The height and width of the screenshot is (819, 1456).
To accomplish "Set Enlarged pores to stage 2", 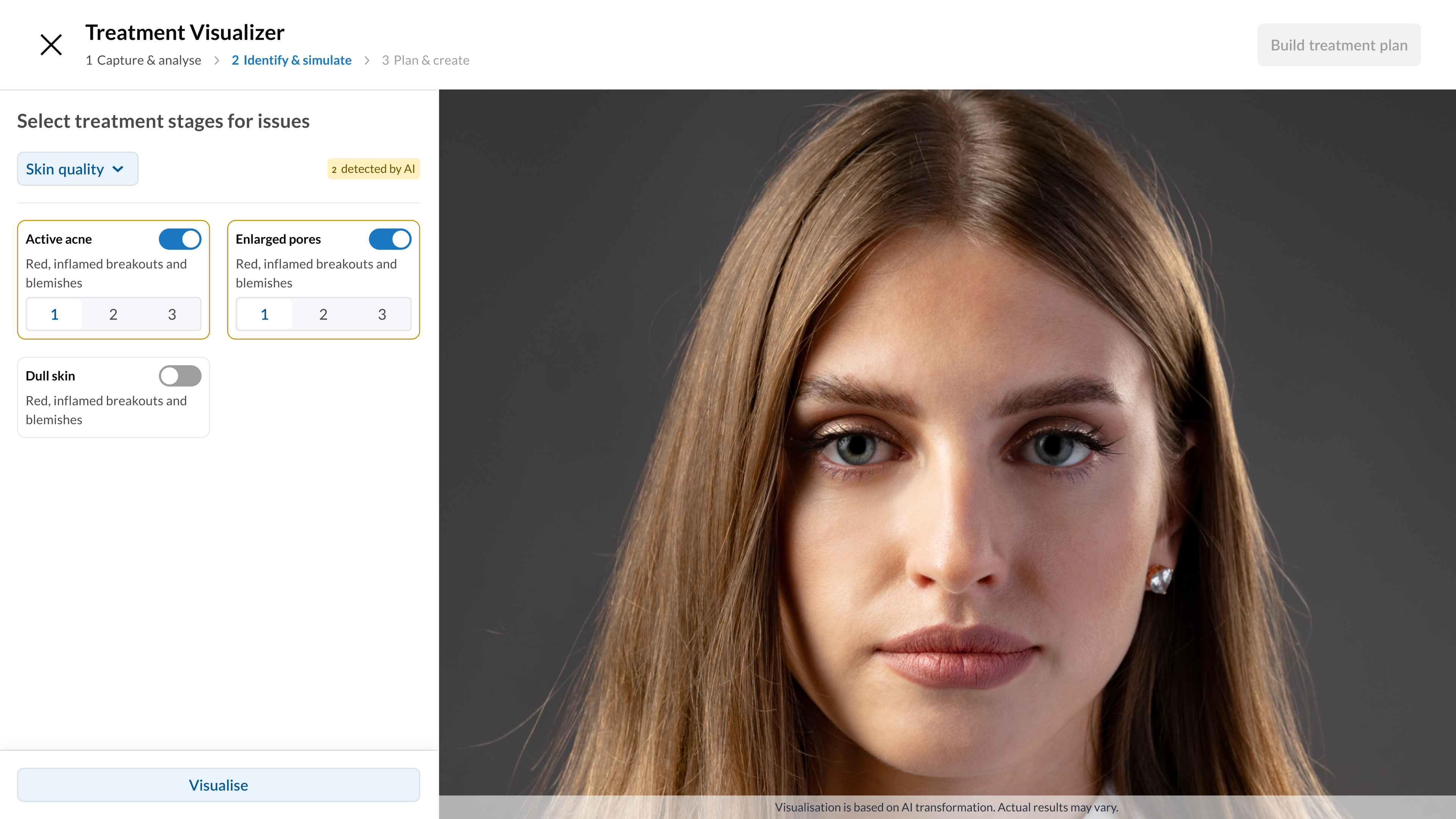I will point(323,314).
